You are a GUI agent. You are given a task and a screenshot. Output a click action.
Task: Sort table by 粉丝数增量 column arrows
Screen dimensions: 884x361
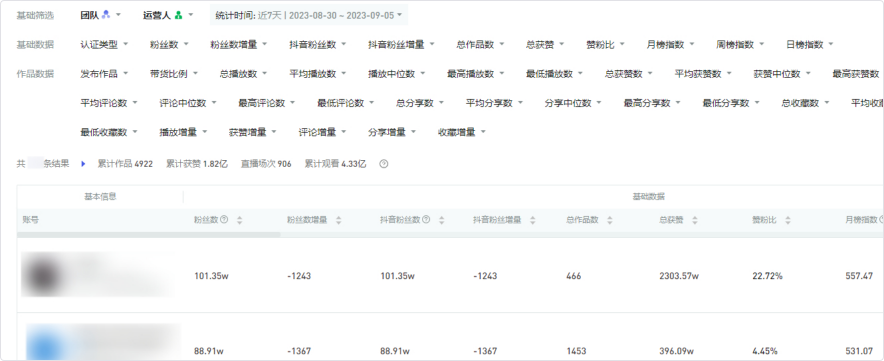(338, 220)
